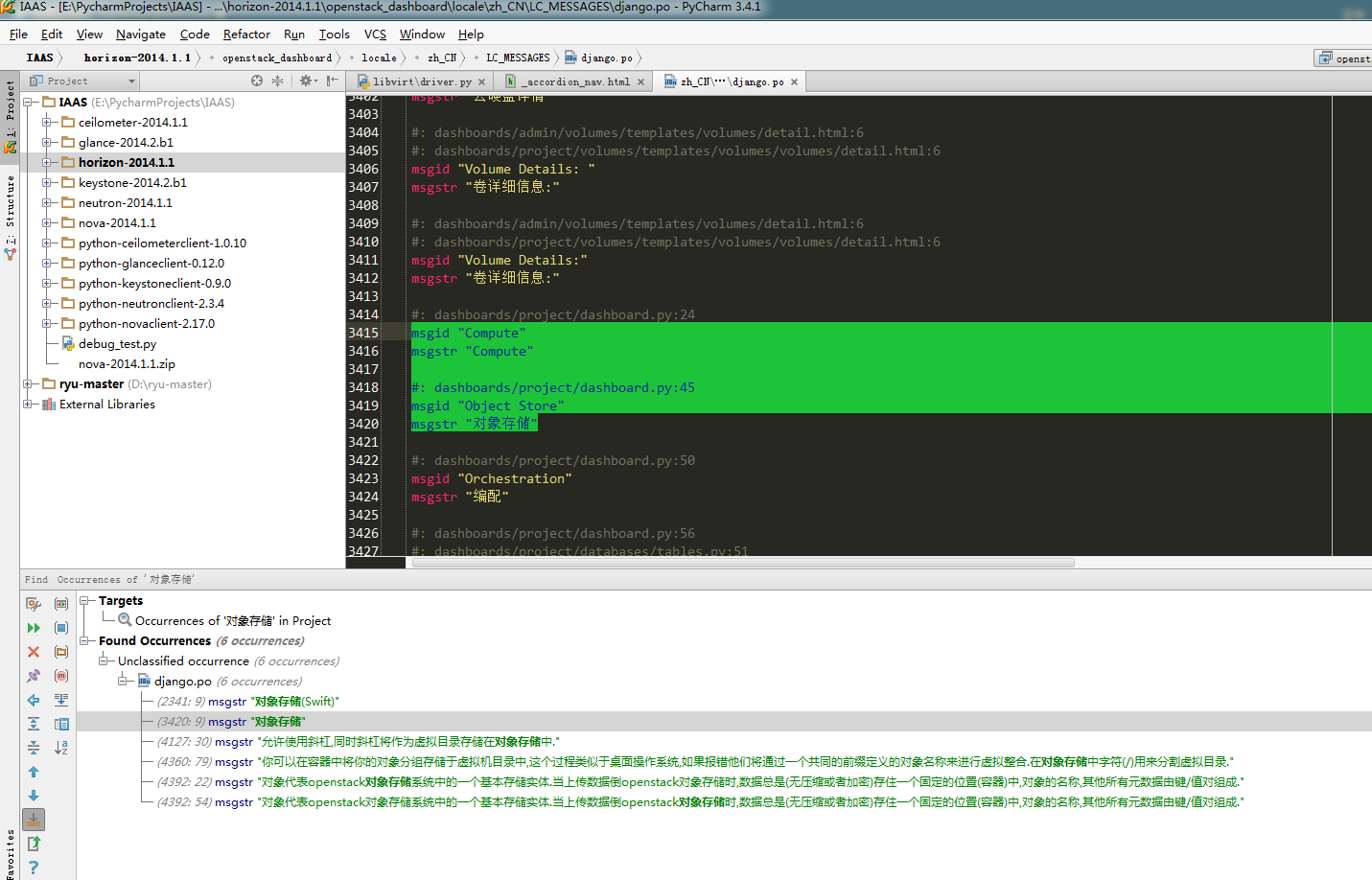Screen dimensions: 1372x880
Task: Toggle group by module
Action: pos(61,628)
